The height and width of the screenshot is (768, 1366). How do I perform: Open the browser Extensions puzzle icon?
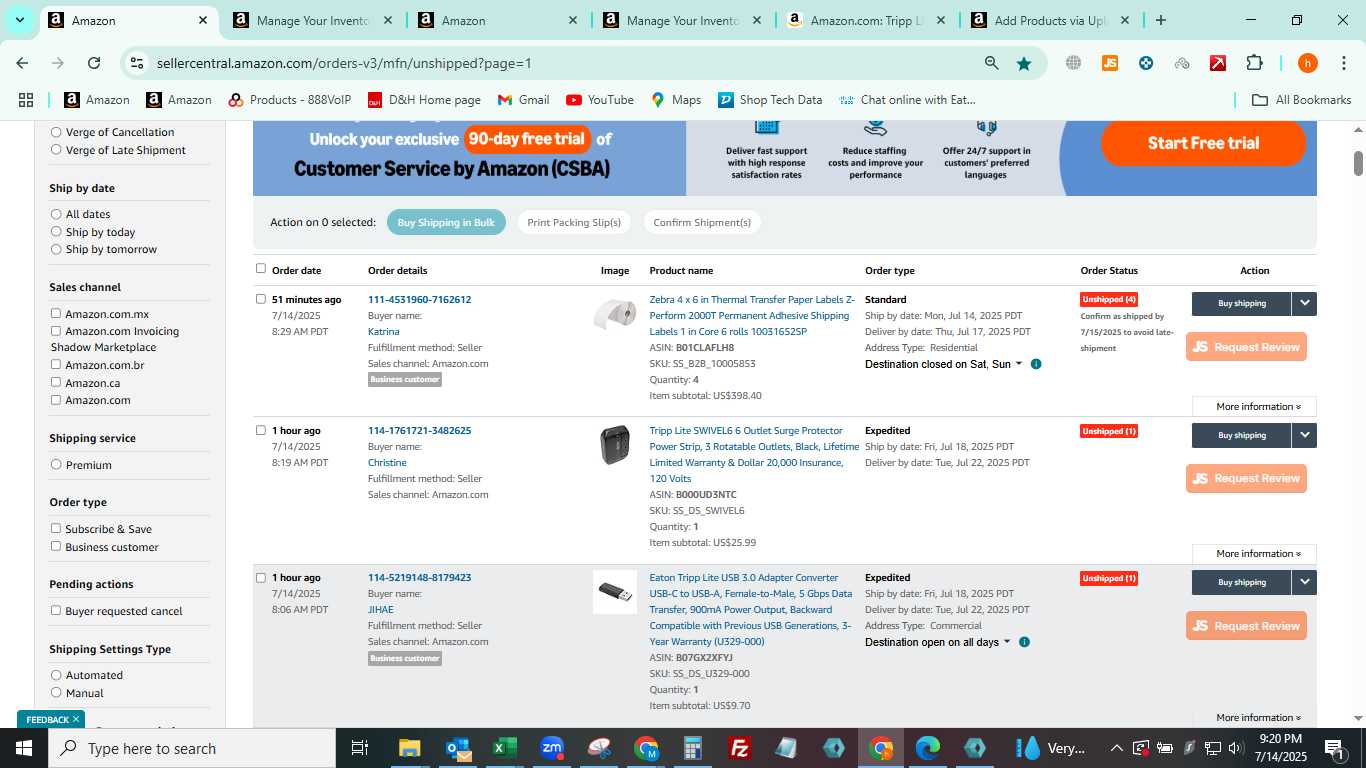pos(1254,63)
